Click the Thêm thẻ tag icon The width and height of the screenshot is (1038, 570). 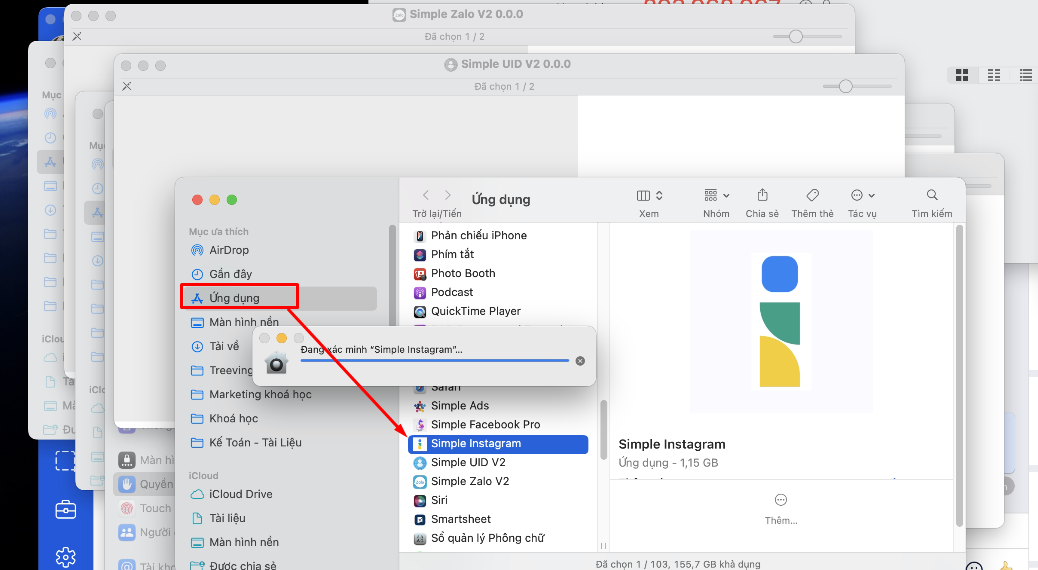pos(812,195)
